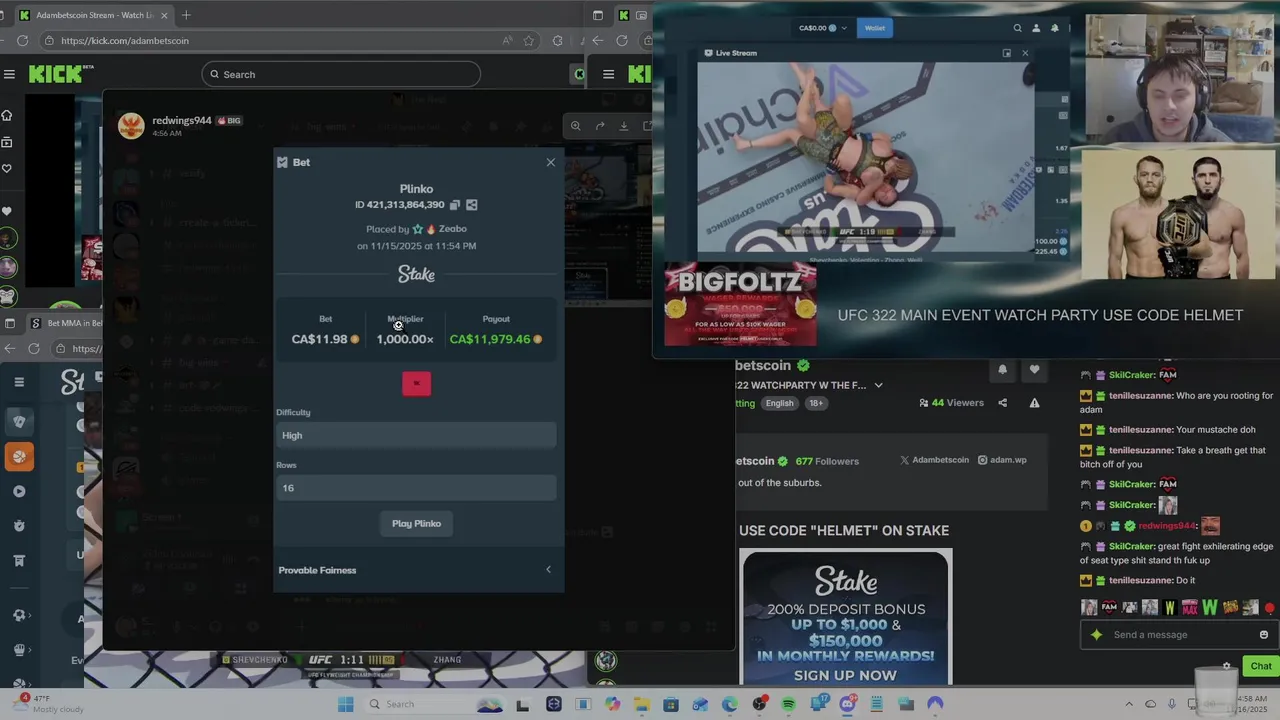The image size is (1280, 720).
Task: Click the stream notification bell button
Action: (1002, 370)
